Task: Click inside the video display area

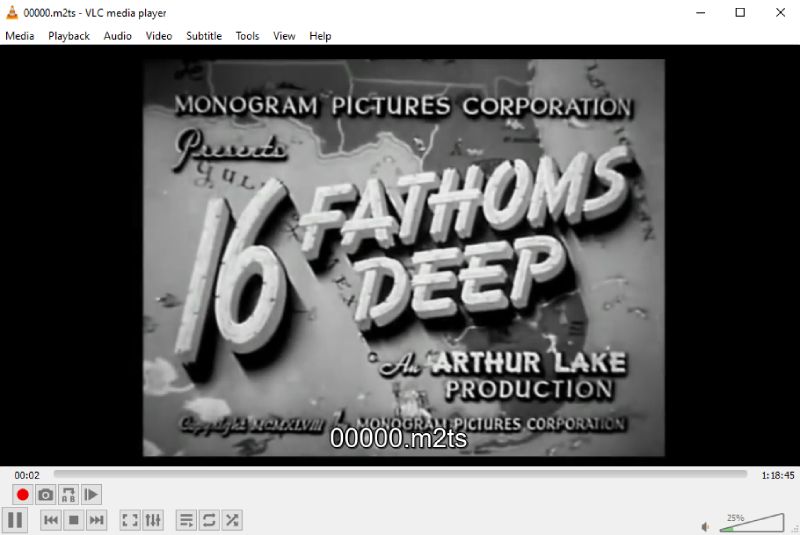Action: coord(400,256)
